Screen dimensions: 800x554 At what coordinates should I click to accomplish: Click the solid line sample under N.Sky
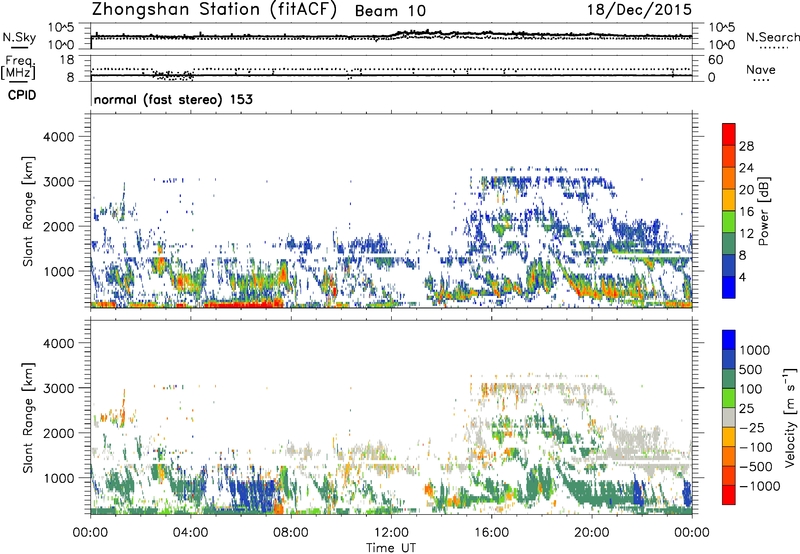click(19, 48)
